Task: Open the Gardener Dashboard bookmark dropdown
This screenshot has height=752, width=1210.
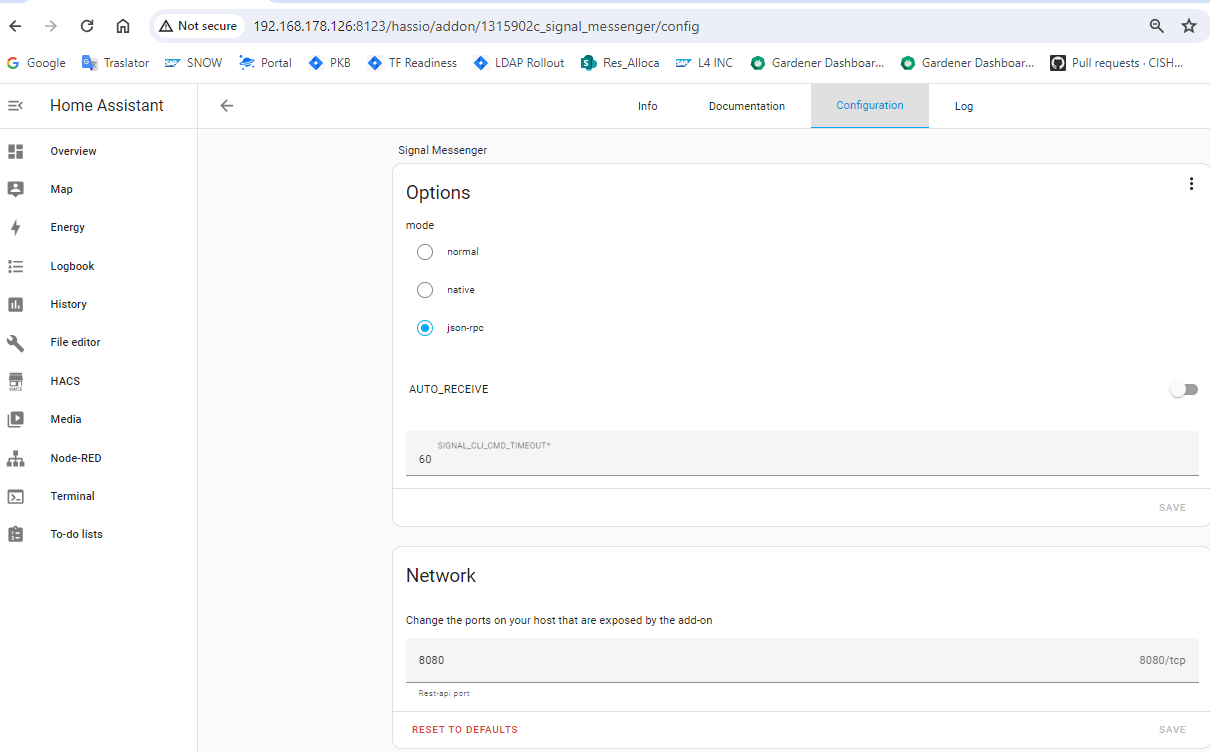Action: coord(817,62)
